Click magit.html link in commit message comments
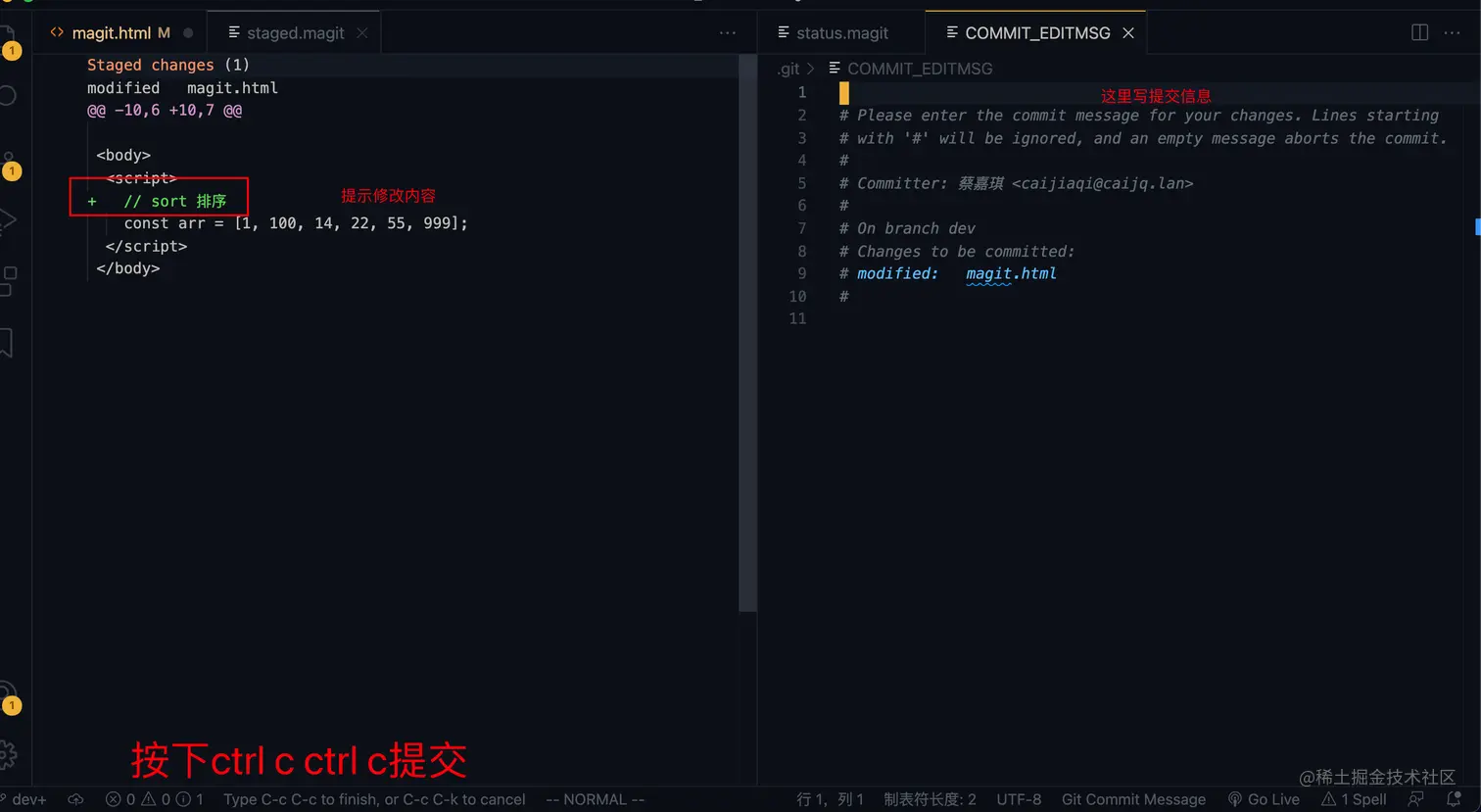 pyautogui.click(x=1011, y=273)
